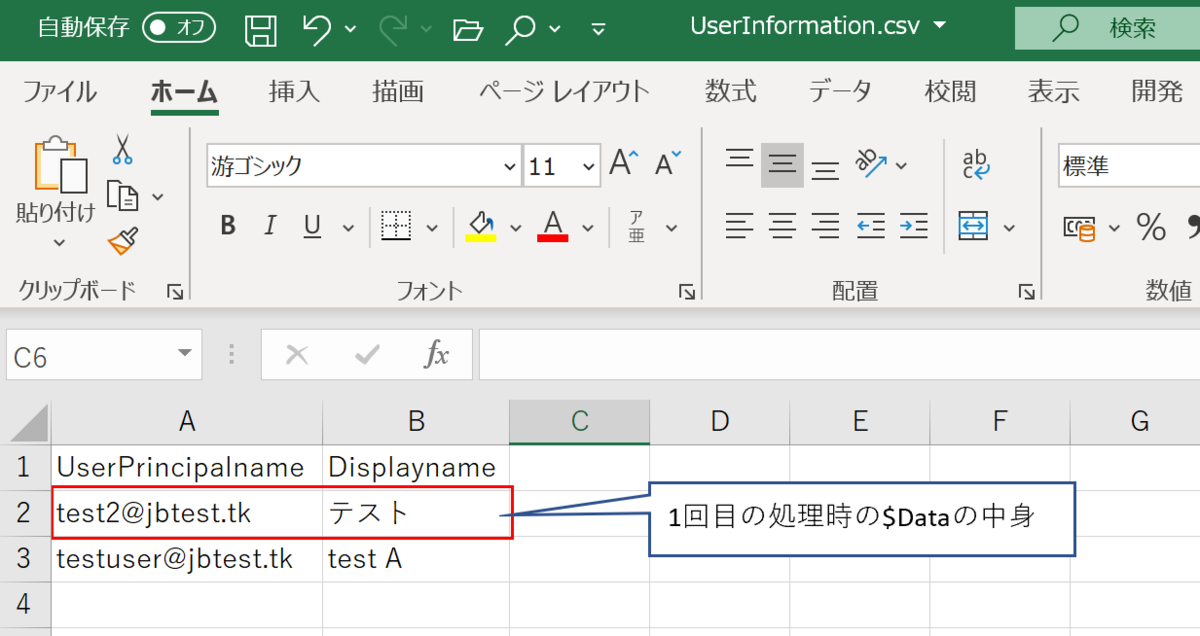Decrease font size with small A
Screen dimensions: 1200x636
pos(668,163)
